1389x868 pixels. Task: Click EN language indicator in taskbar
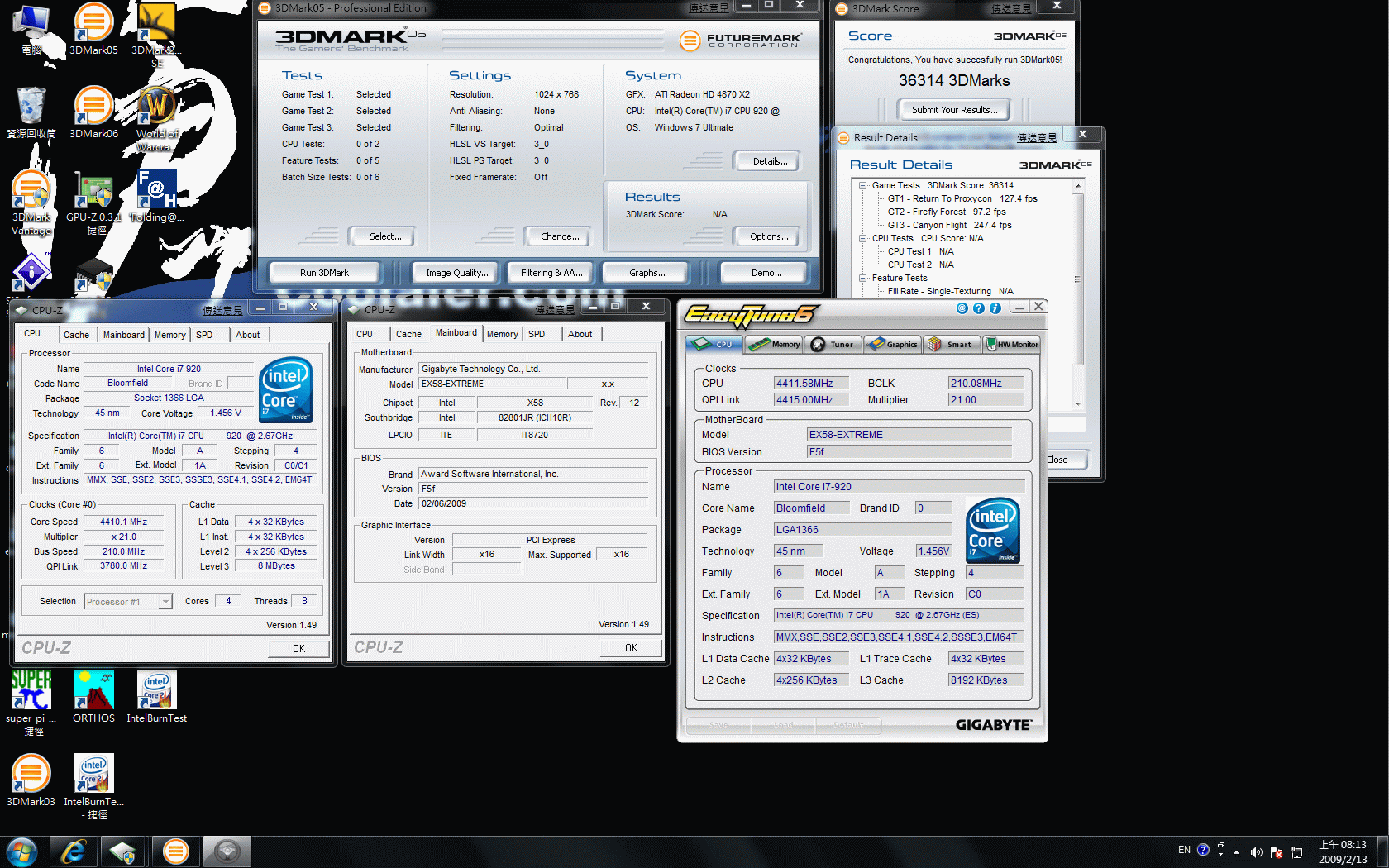pos(1184,850)
